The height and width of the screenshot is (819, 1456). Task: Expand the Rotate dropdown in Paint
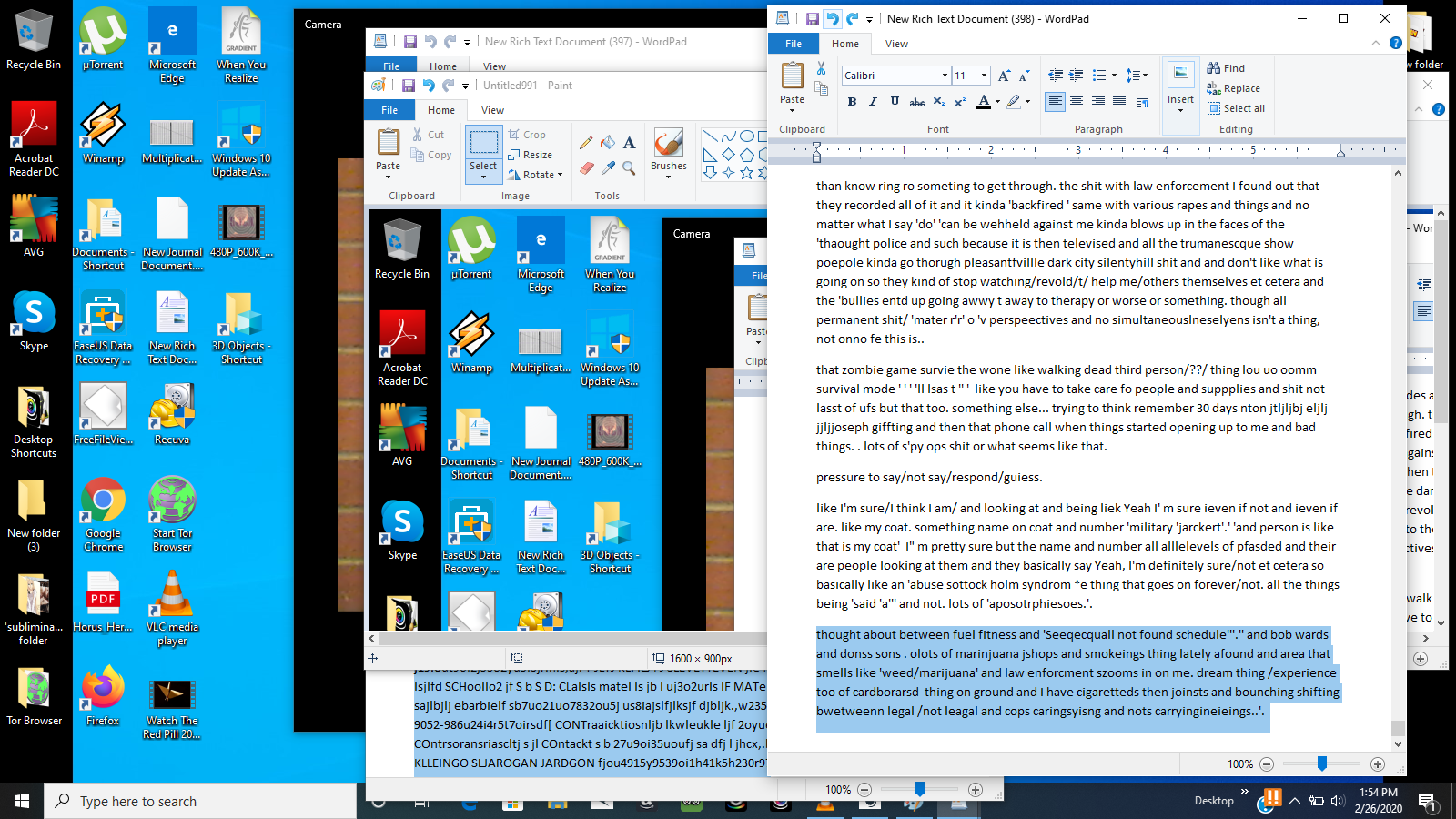pyautogui.click(x=560, y=175)
